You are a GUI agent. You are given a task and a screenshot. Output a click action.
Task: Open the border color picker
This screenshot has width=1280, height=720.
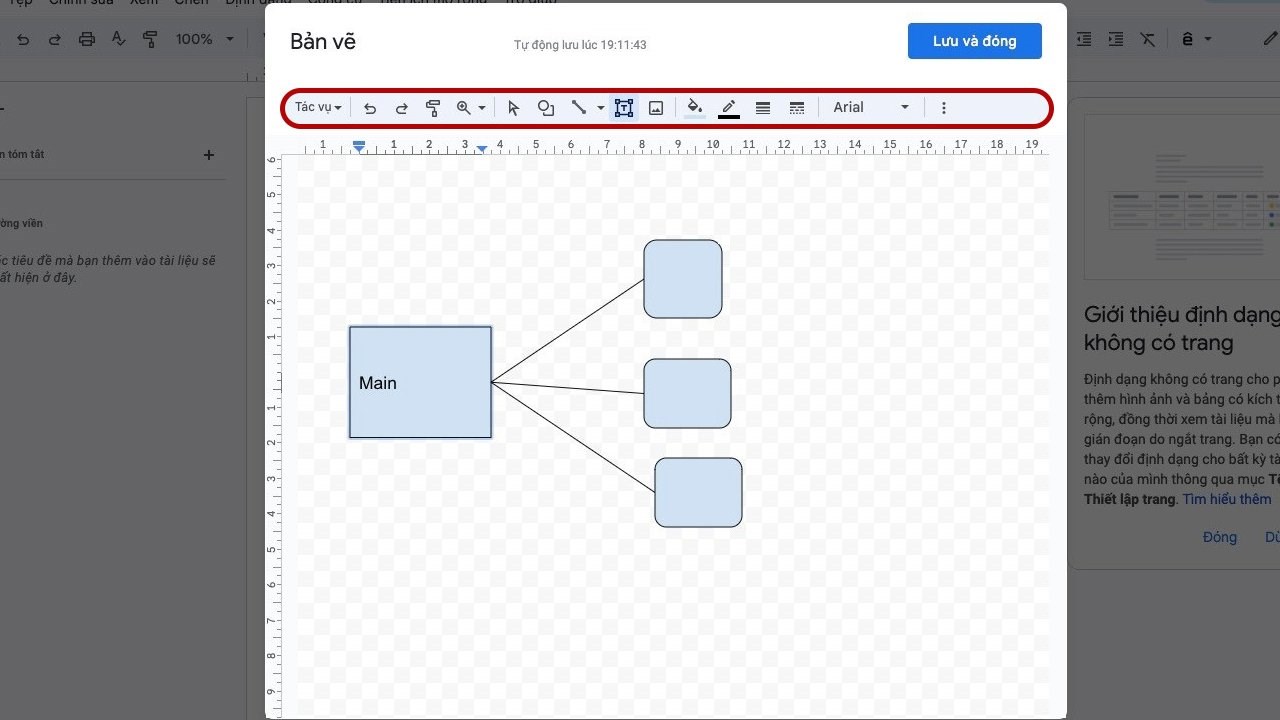(x=729, y=108)
